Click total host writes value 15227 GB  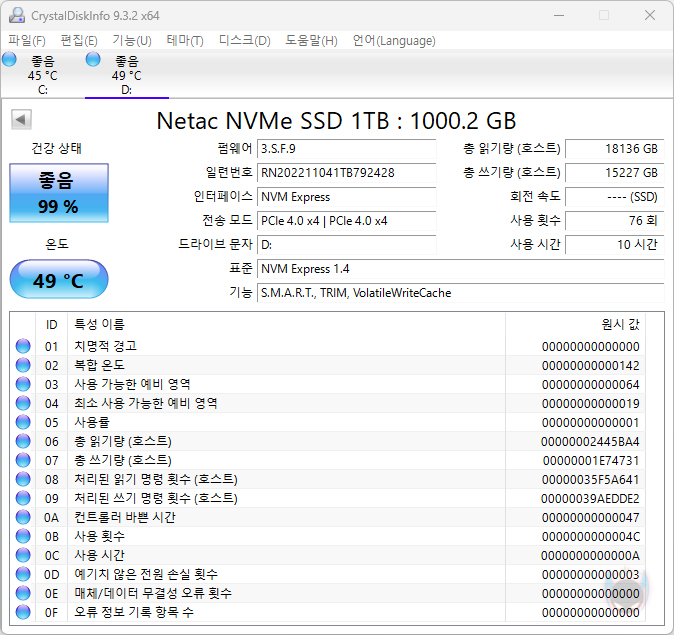click(x=615, y=173)
